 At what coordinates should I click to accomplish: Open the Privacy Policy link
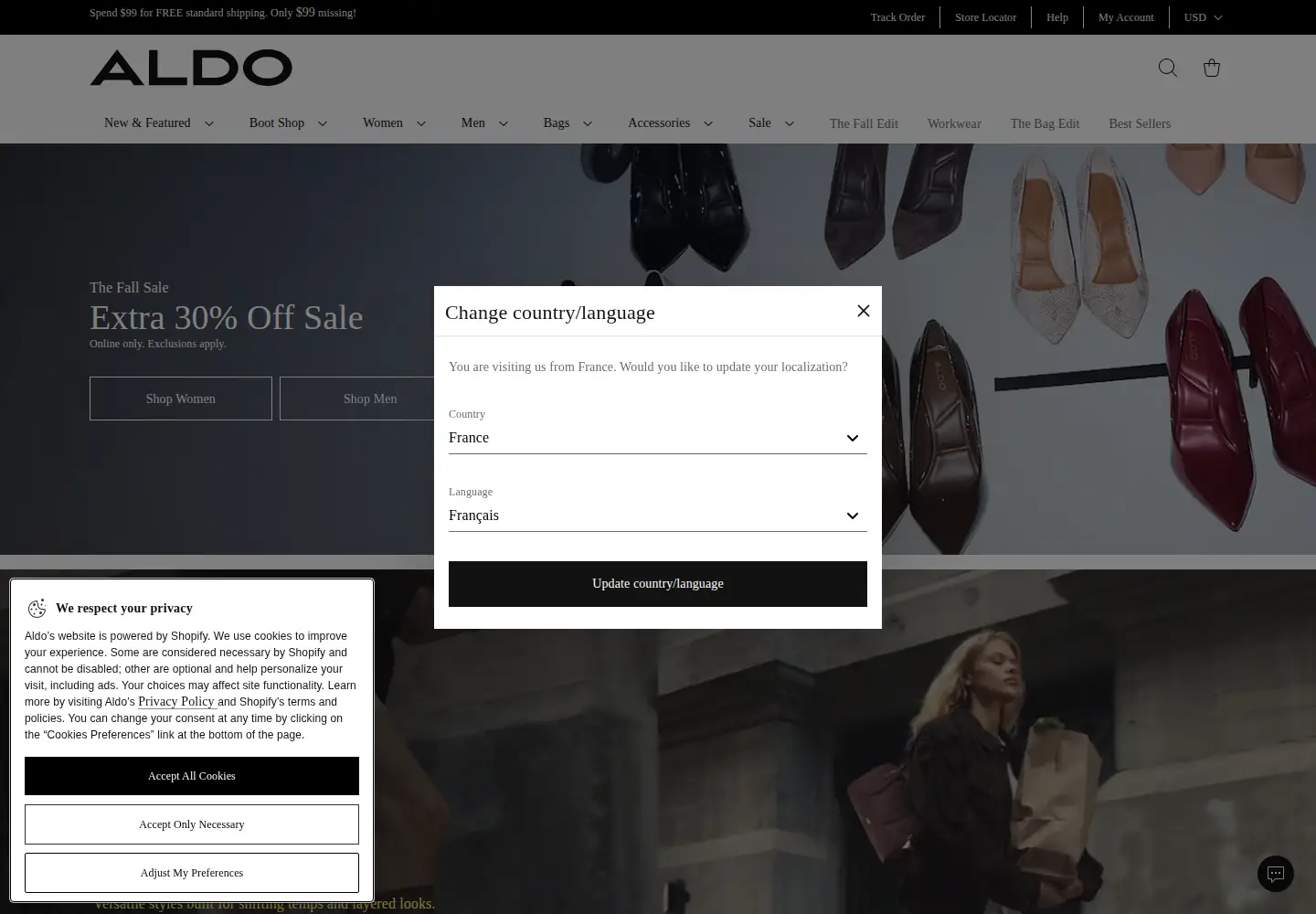click(x=176, y=702)
